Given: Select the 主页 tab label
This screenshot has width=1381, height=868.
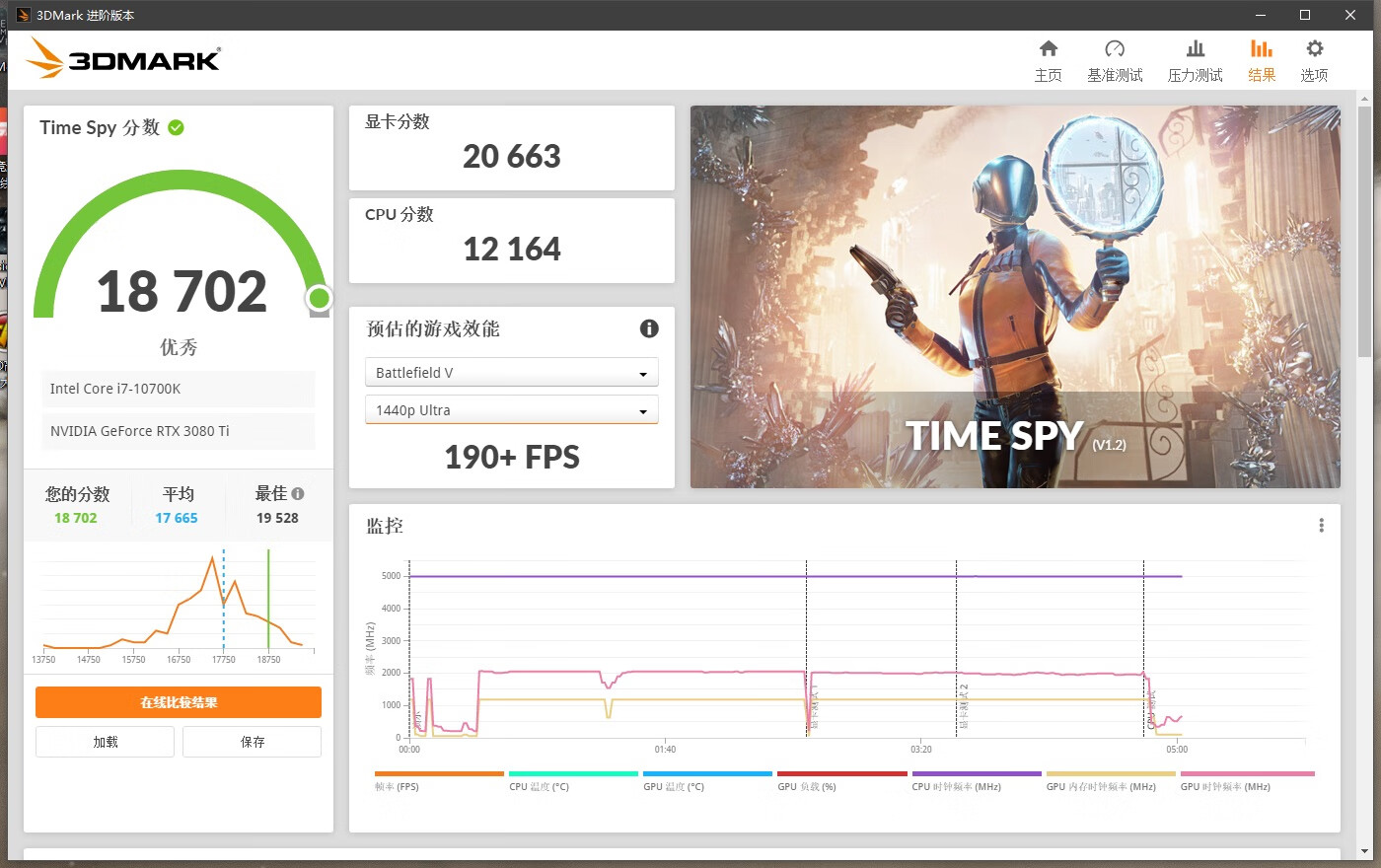Looking at the screenshot, I should coord(1049,75).
